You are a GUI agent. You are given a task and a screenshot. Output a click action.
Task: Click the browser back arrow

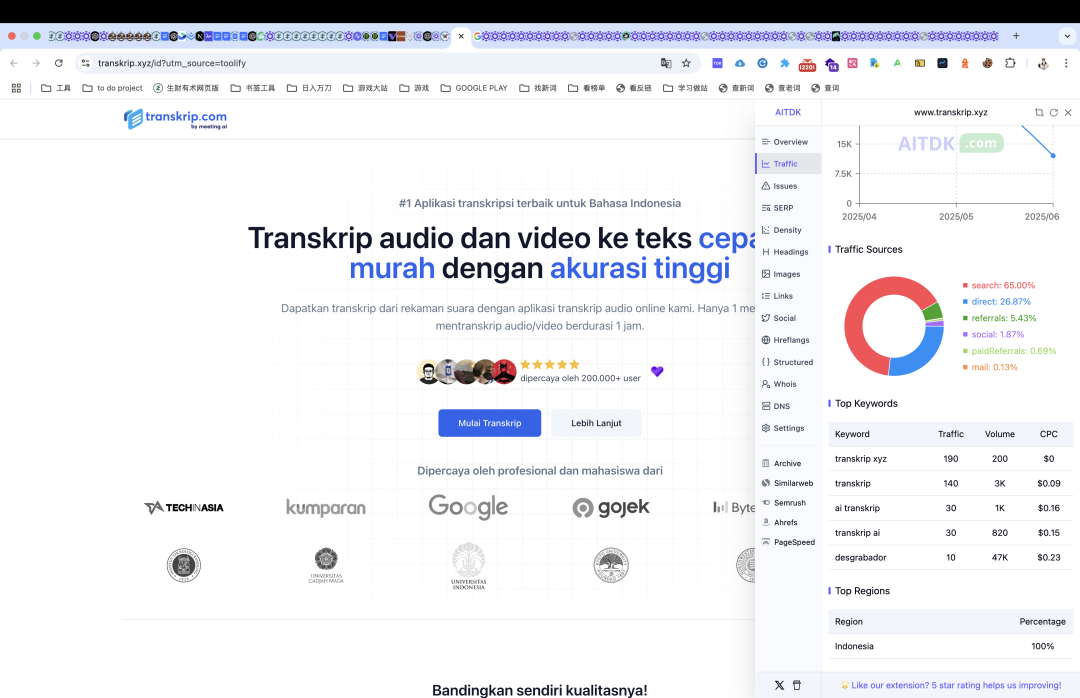(14, 63)
